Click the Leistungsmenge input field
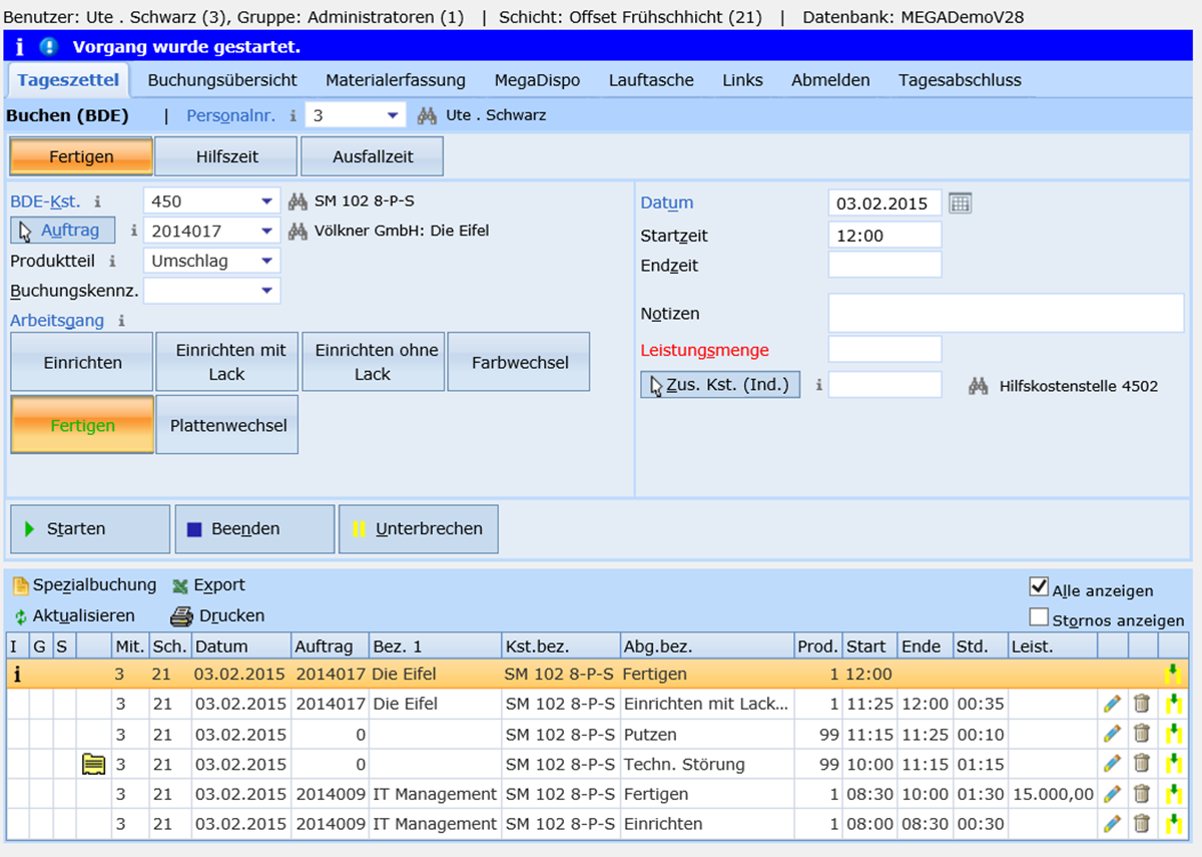Viewport: 1202px width, 857px height. pos(884,350)
